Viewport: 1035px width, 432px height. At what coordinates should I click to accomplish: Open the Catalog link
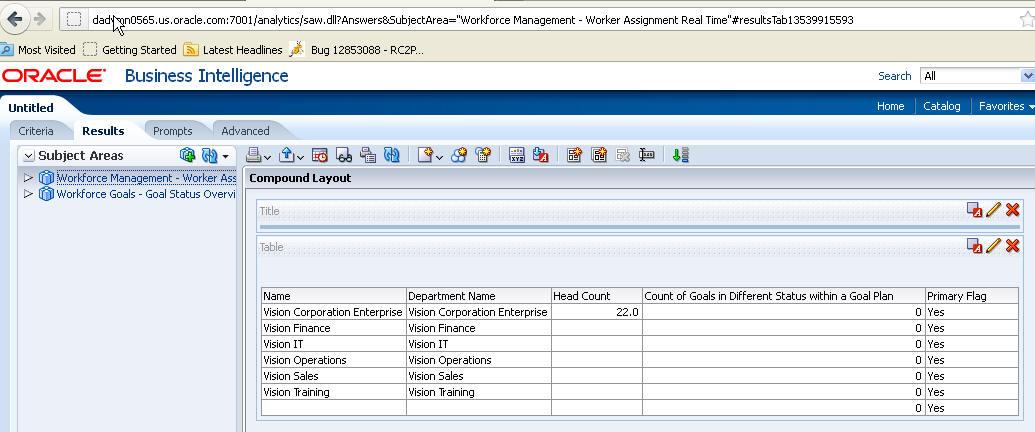(x=941, y=106)
